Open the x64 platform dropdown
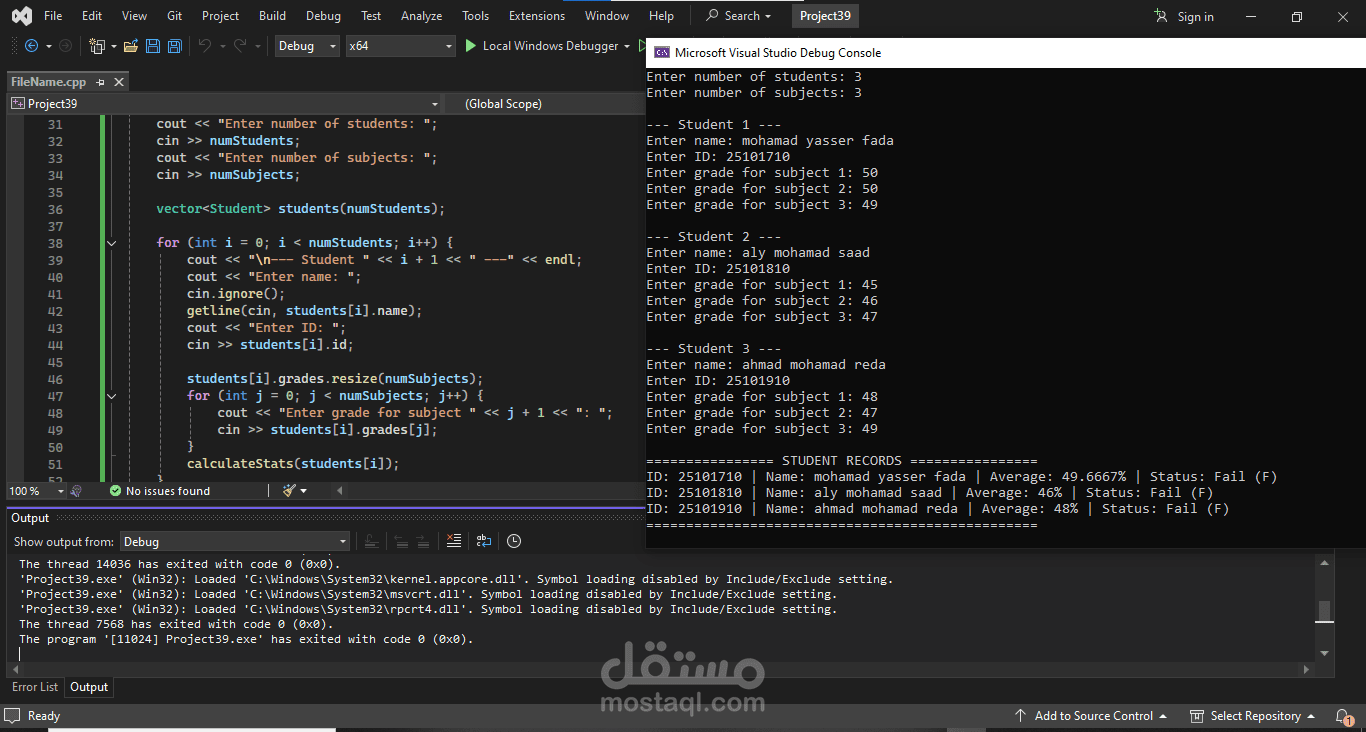This screenshot has width=1366, height=732. tap(400, 46)
